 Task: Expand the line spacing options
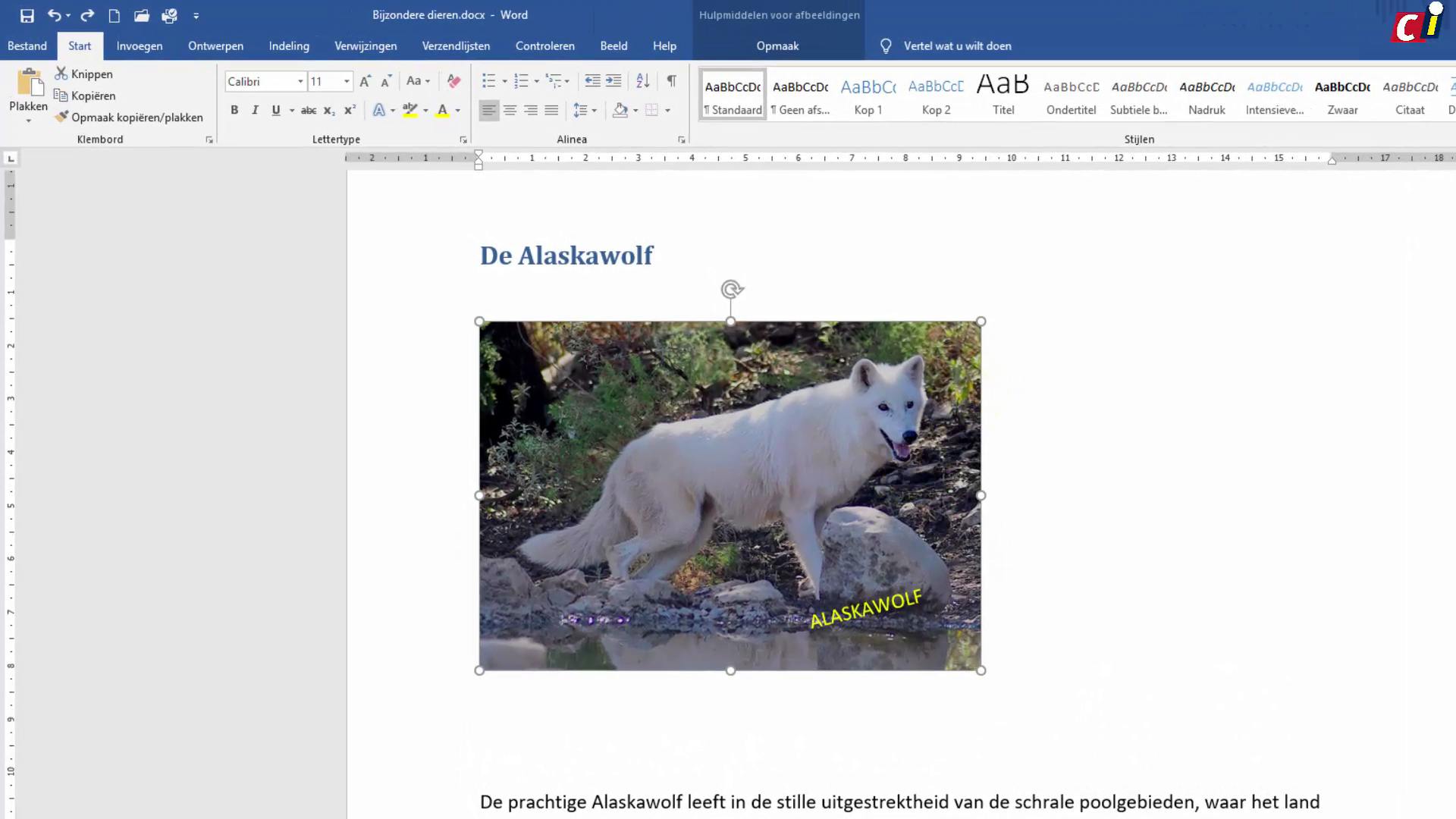(x=593, y=110)
